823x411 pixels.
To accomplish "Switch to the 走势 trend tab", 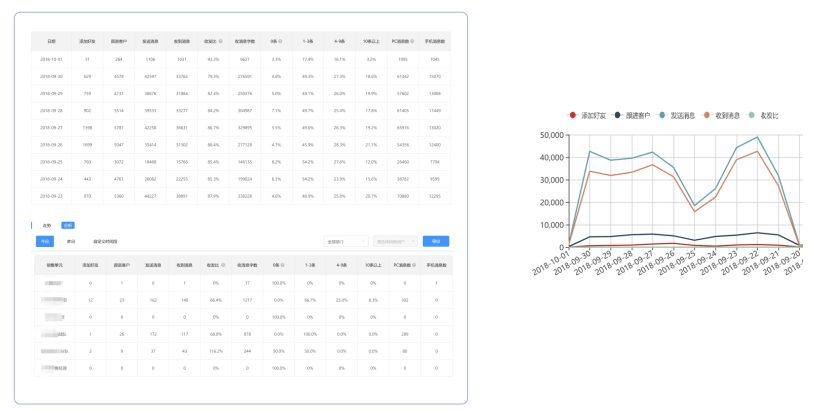I will pos(47,225).
